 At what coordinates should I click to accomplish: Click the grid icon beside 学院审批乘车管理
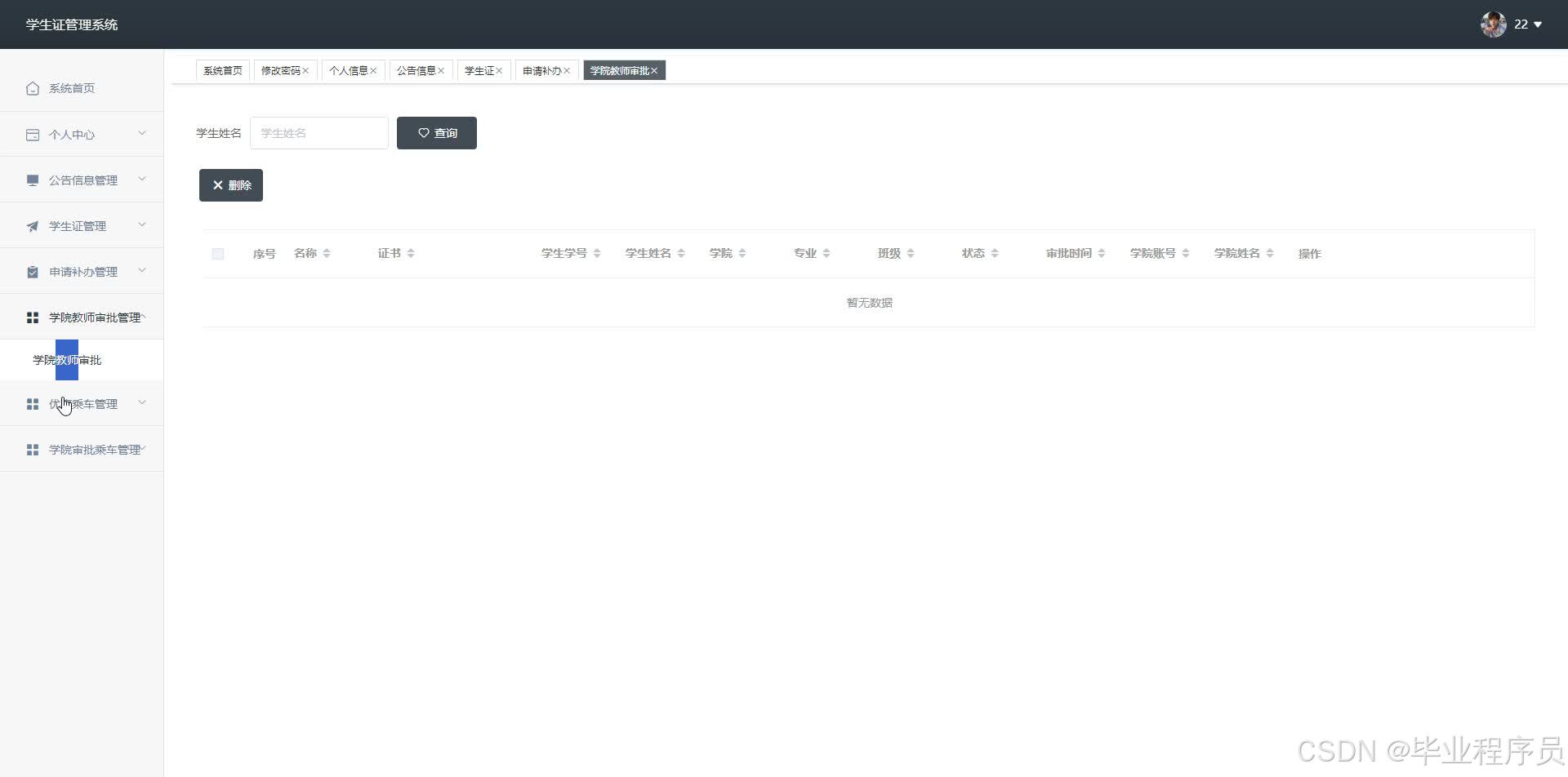[x=33, y=450]
